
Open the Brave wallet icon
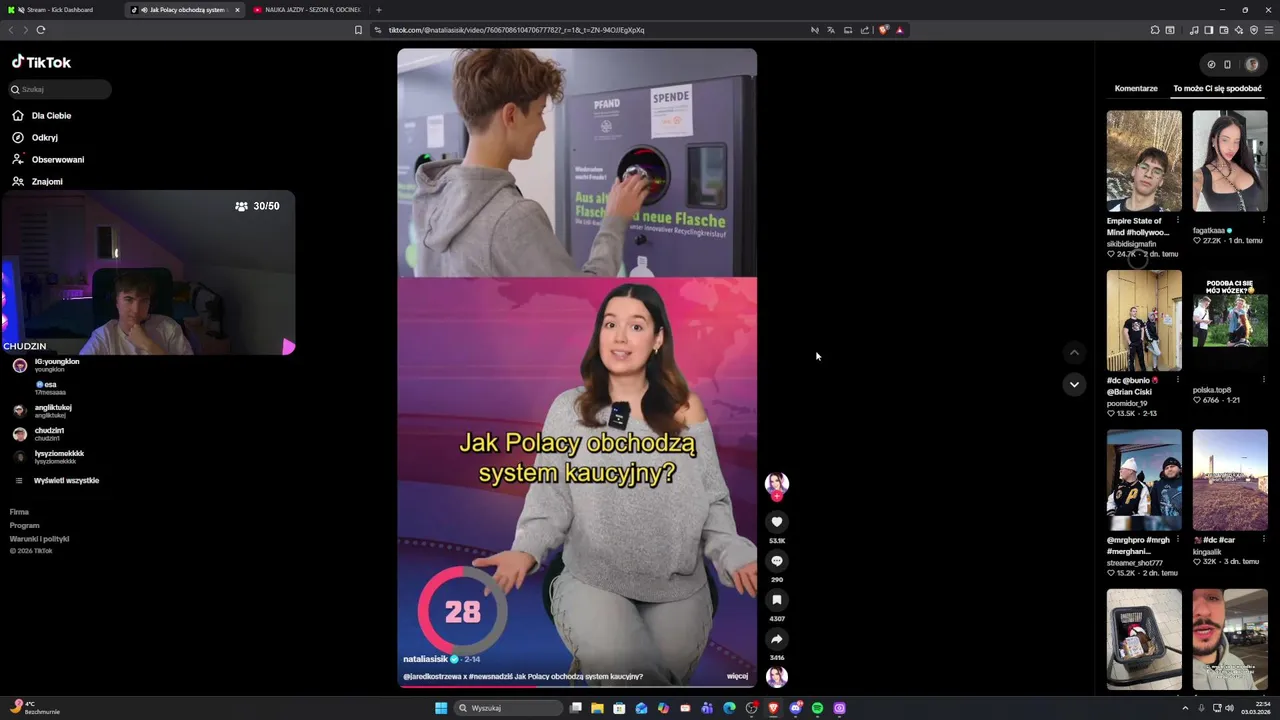tap(1223, 30)
